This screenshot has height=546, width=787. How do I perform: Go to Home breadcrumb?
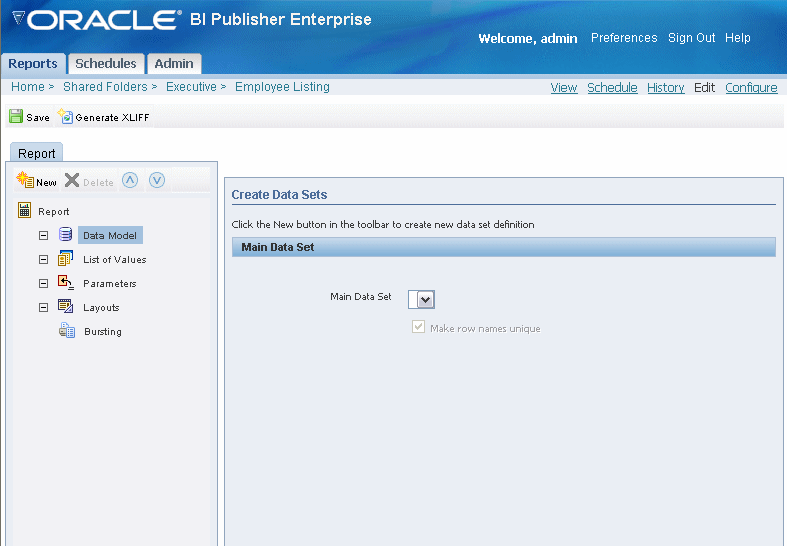click(x=28, y=87)
